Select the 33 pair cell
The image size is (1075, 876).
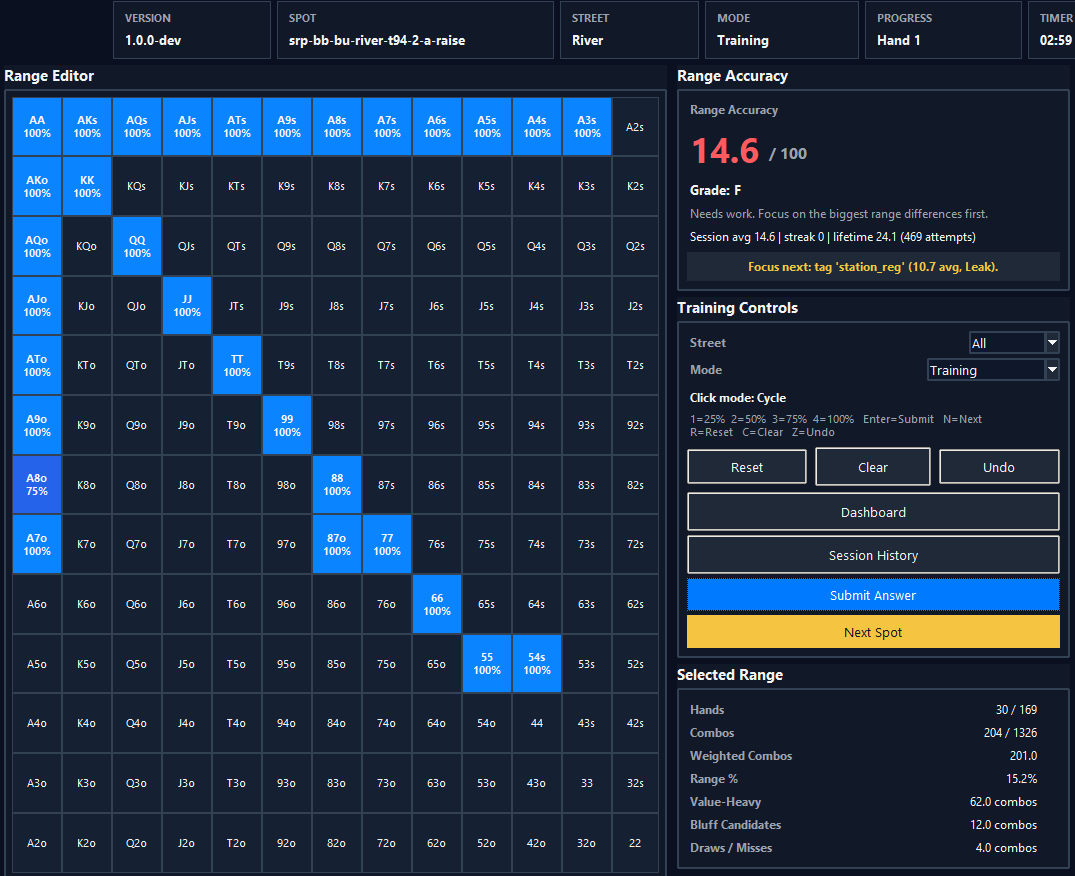pos(587,783)
